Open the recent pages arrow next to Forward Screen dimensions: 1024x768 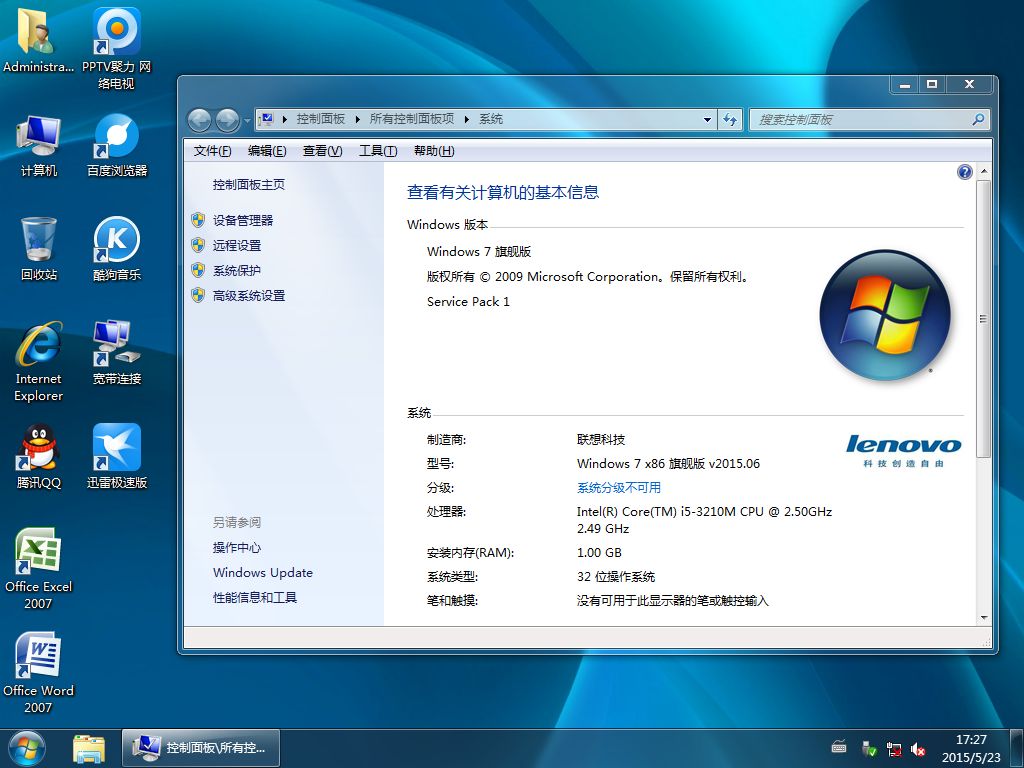[247, 120]
